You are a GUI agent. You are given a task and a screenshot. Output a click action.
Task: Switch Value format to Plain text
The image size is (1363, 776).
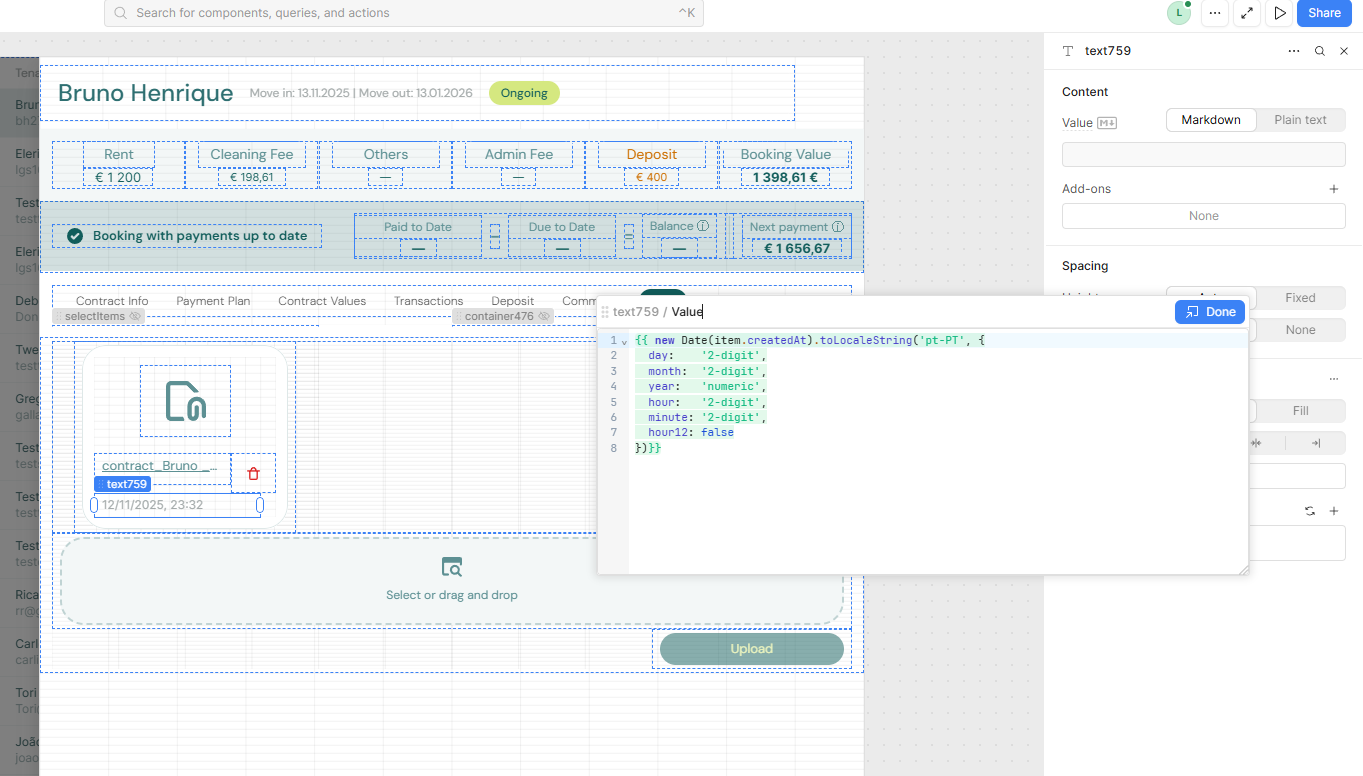(1300, 119)
